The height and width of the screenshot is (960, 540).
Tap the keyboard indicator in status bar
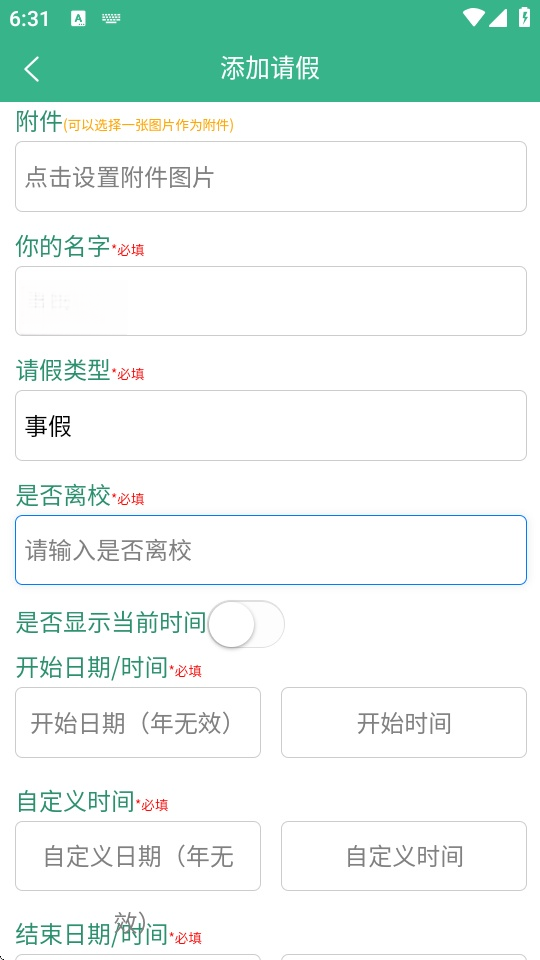tap(111, 18)
